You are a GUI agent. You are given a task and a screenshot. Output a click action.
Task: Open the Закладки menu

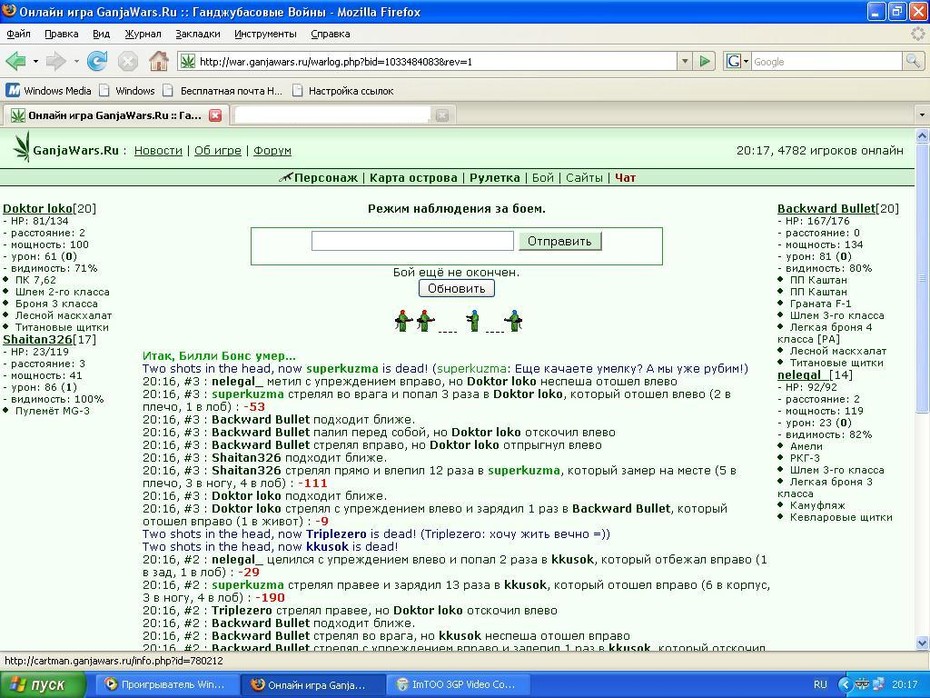(198, 34)
